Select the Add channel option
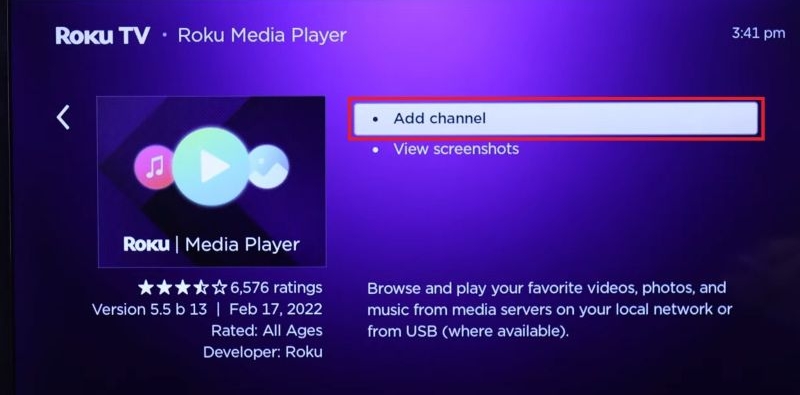Screen dimensions: 800x395 coord(556,118)
